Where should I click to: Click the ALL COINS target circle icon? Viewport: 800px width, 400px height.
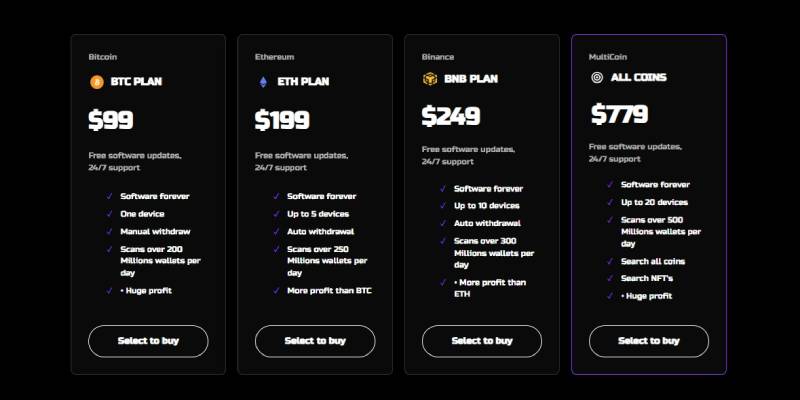tap(597, 78)
